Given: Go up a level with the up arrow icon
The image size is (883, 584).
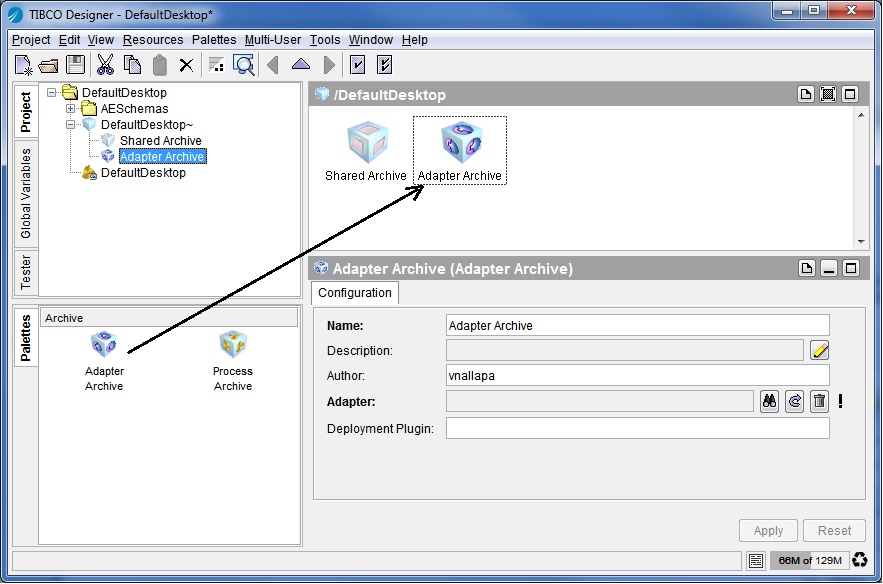Looking at the screenshot, I should point(301,64).
